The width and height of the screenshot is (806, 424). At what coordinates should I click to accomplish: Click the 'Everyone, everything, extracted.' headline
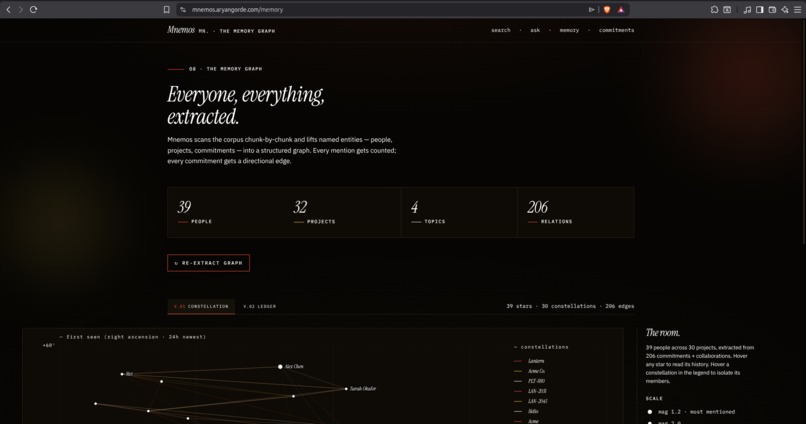(246, 105)
